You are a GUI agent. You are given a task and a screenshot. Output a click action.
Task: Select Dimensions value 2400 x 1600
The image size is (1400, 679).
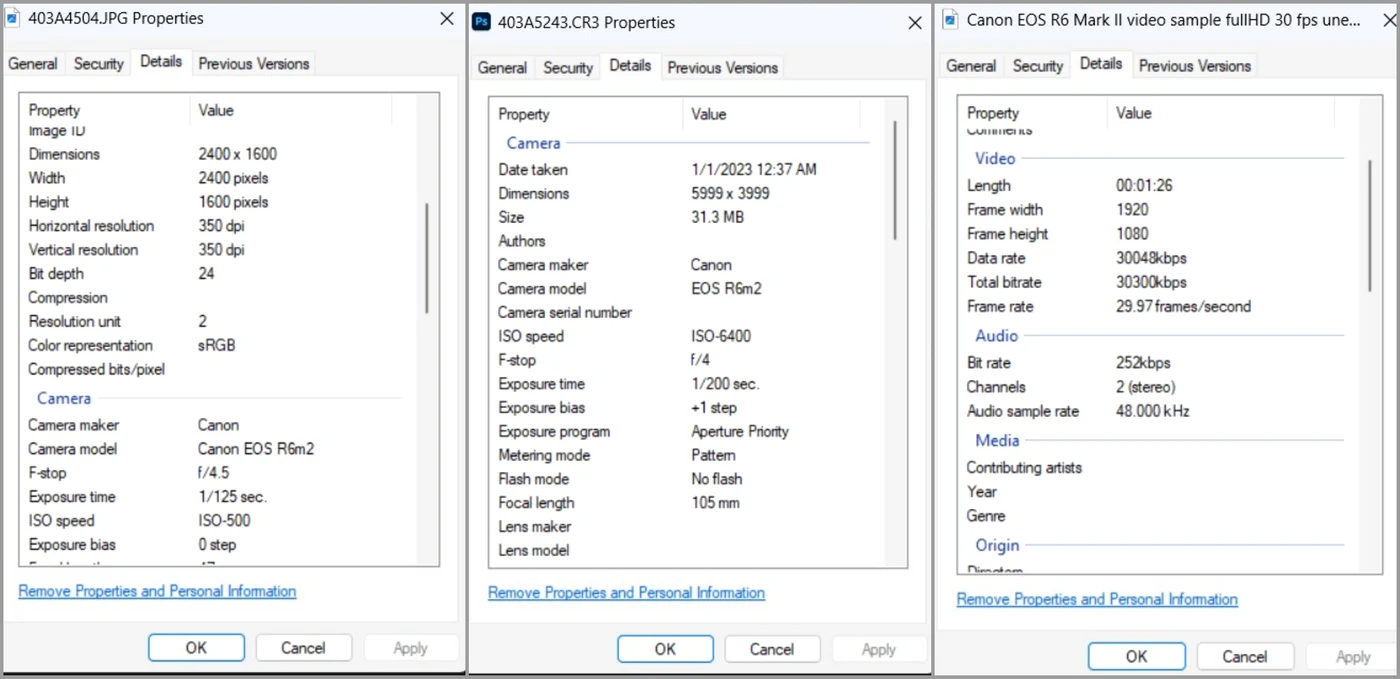point(237,154)
